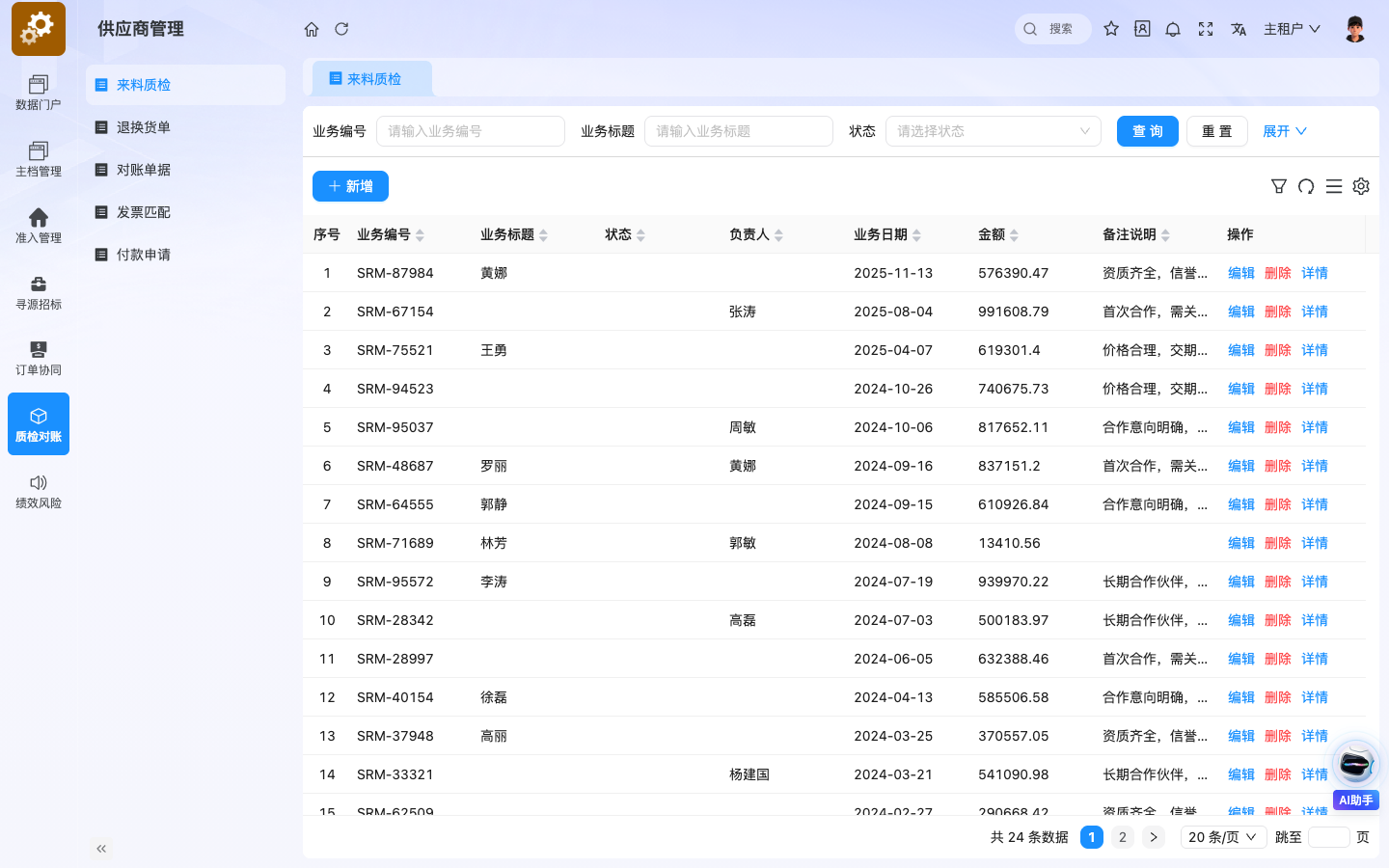Click the refresh page icon
This screenshot has height=868, width=1389.
click(x=341, y=29)
